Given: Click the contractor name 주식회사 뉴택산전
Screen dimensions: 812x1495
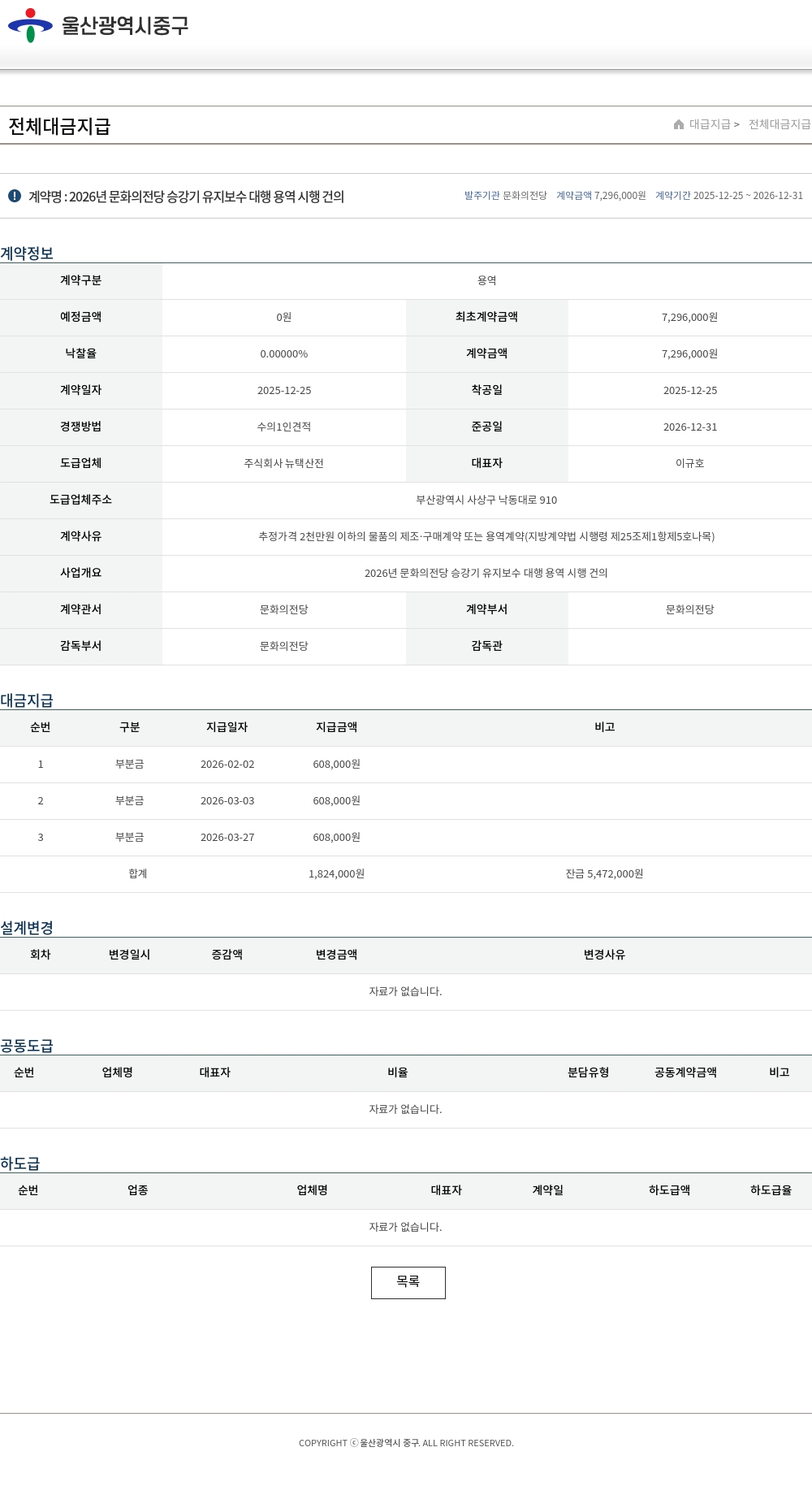Looking at the screenshot, I should pos(283,463).
